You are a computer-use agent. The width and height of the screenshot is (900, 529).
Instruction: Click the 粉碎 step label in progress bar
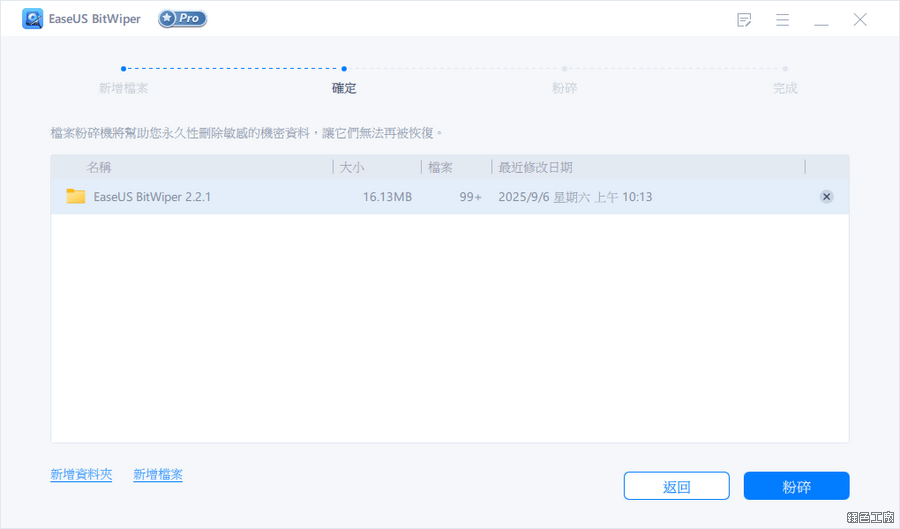click(564, 88)
